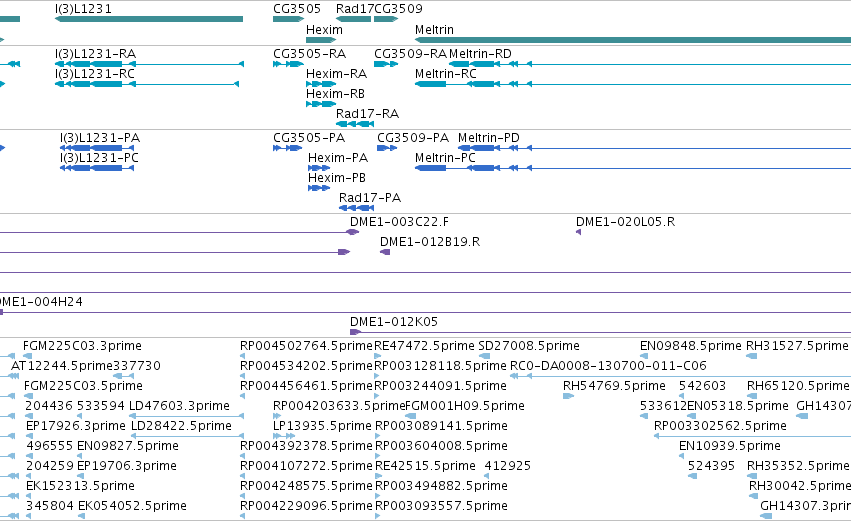Open the RE42515.5prime EST label
Screen dimensions: 851x521
click(x=426, y=467)
